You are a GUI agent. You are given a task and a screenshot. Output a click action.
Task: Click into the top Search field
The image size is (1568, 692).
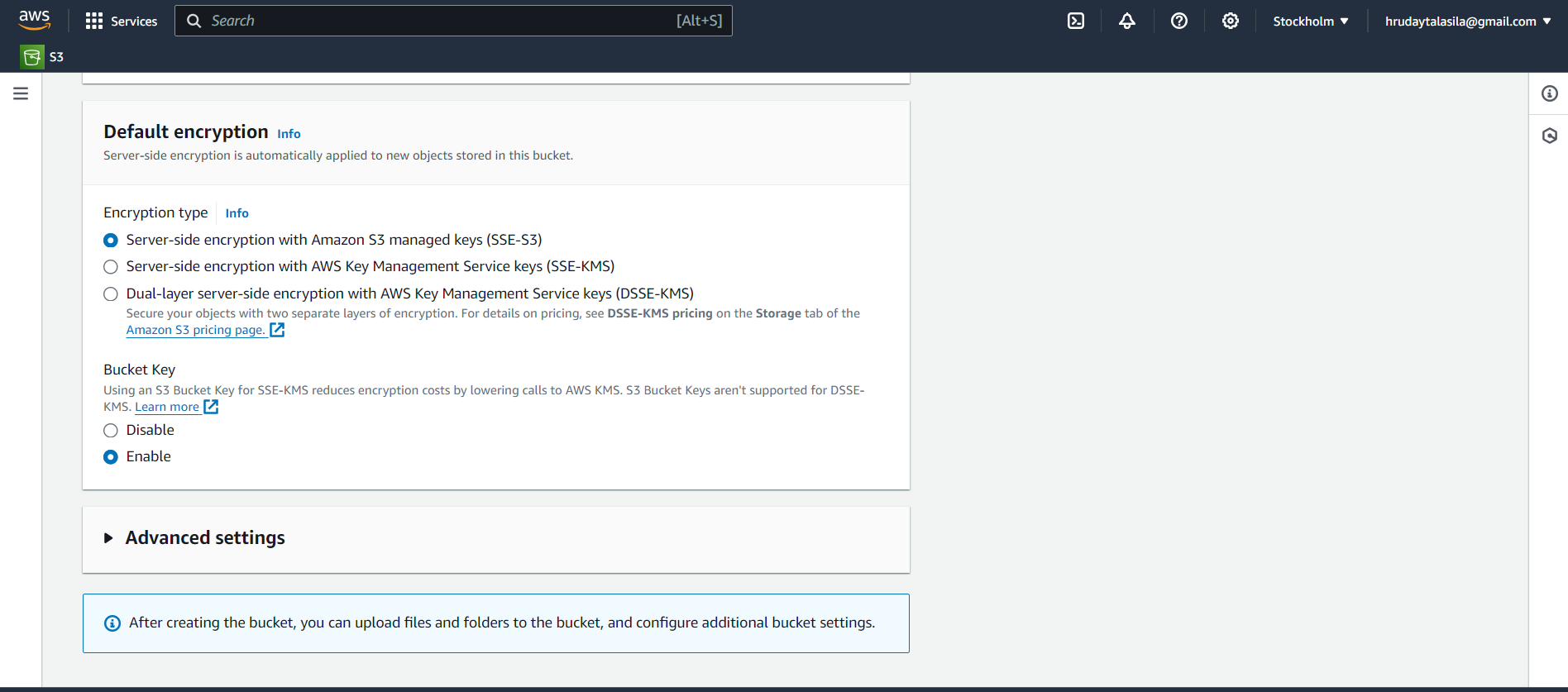coord(438,21)
